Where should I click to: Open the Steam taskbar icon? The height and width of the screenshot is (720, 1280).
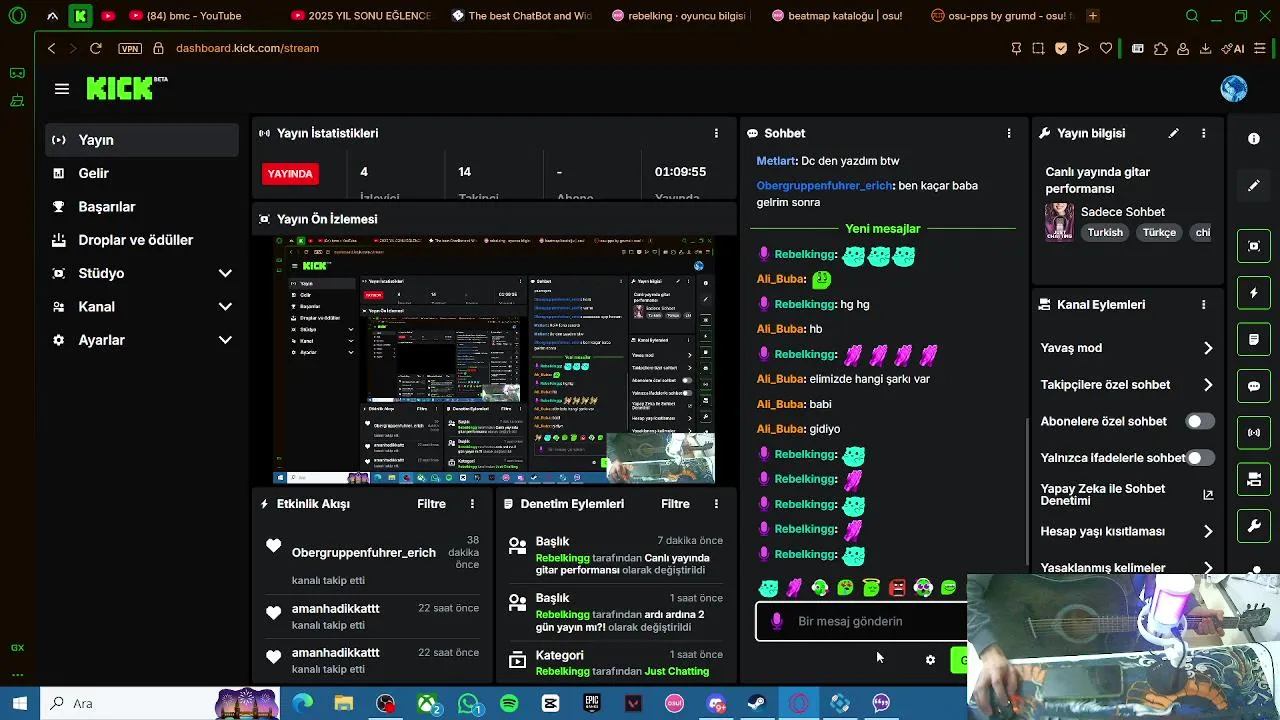click(x=757, y=703)
